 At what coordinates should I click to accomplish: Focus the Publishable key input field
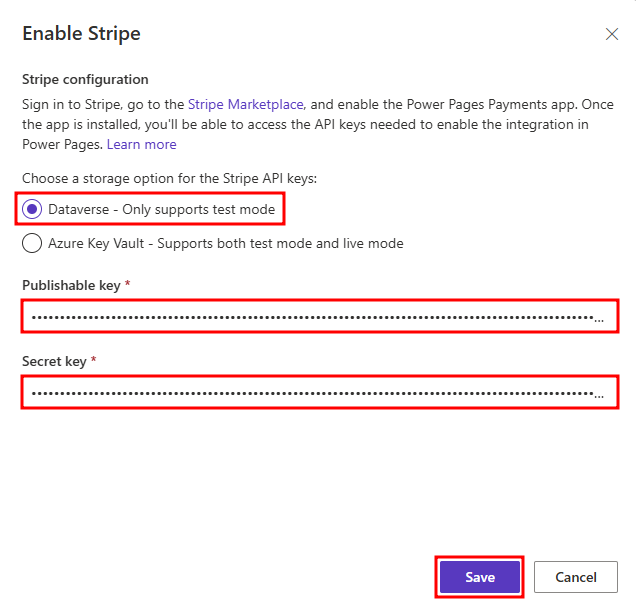[x=310, y=317]
